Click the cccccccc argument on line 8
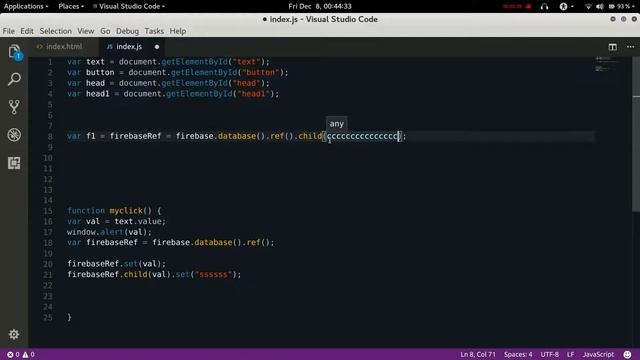 point(362,136)
